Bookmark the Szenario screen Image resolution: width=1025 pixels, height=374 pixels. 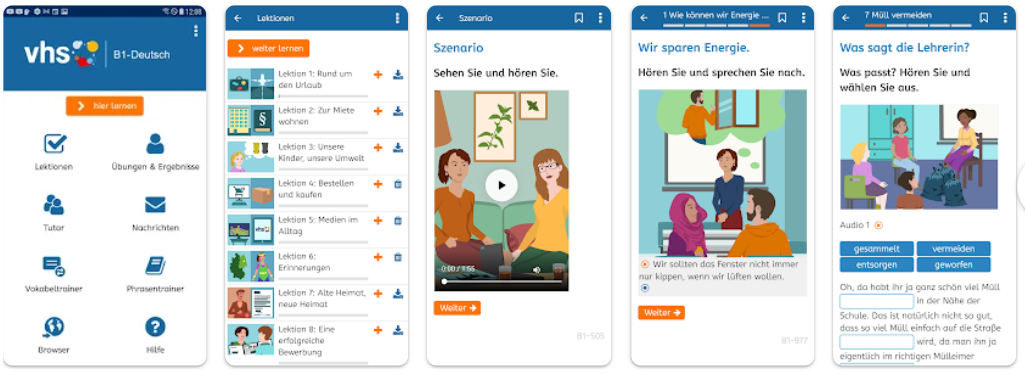click(x=579, y=18)
